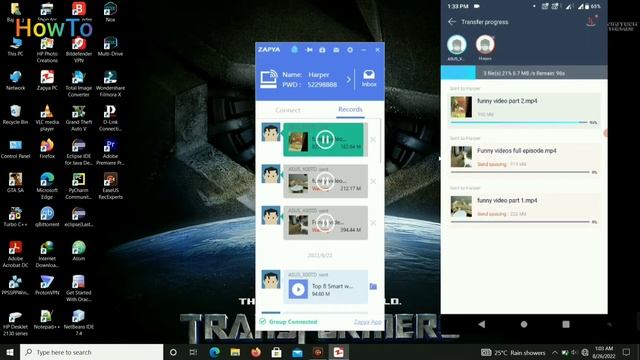Open PyCharm Community desktop shortcut
Screen dimensions: 640x360
pos(78,186)
